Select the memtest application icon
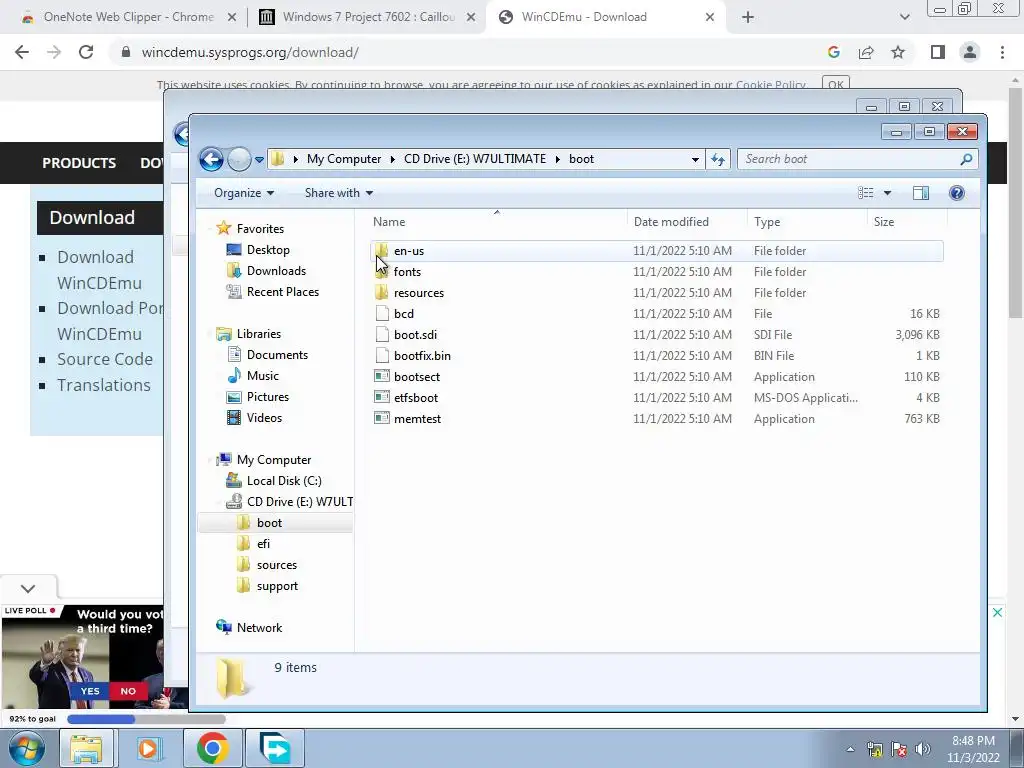Viewport: 1024px width, 768px height. click(x=382, y=418)
